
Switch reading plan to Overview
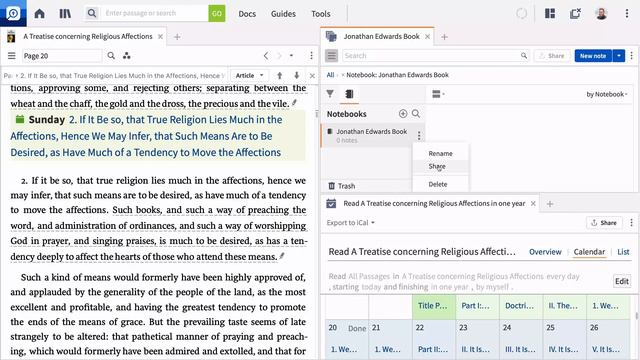[545, 252]
